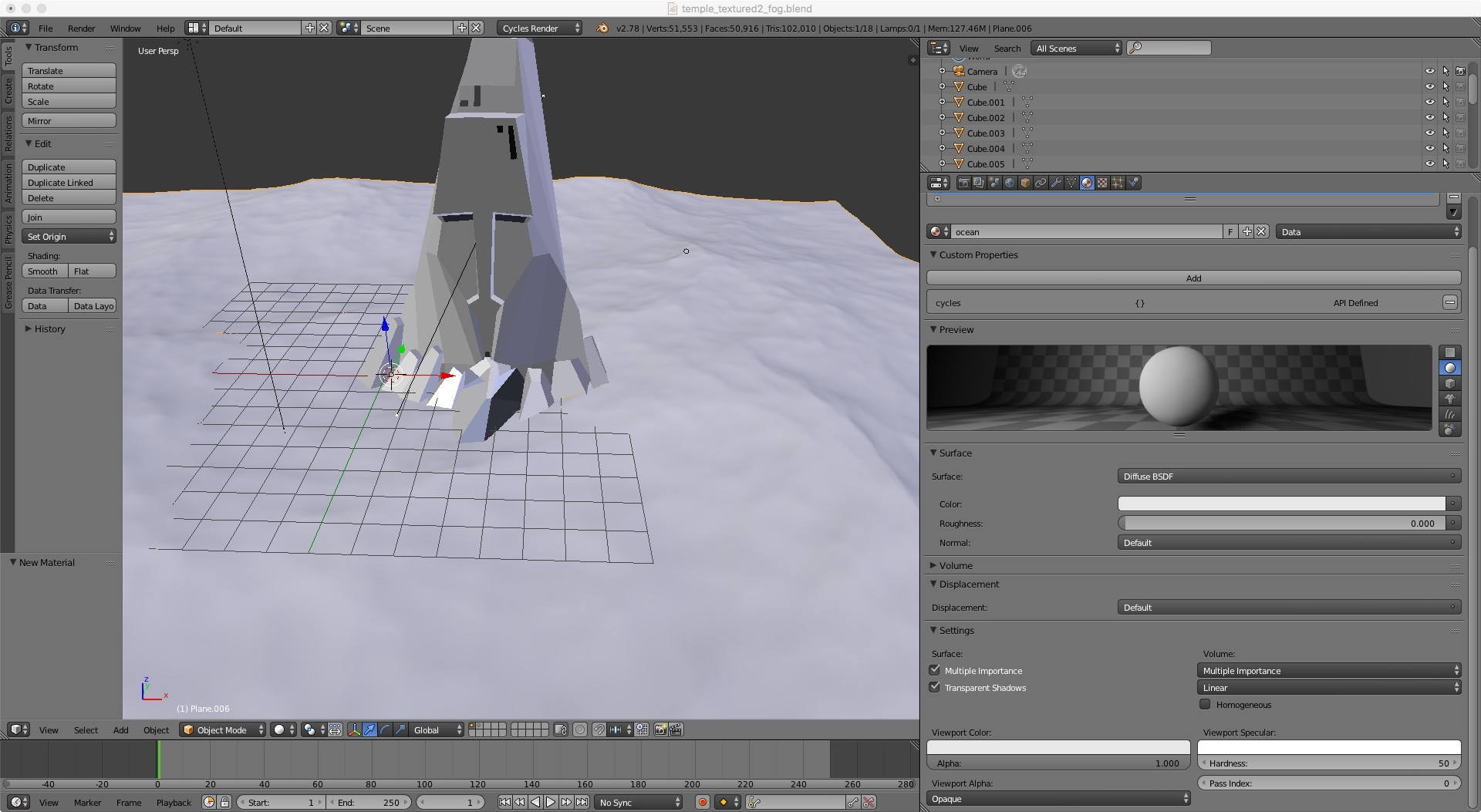Open the Select menu in the 3D view header
The height and width of the screenshot is (812, 1481).
click(85, 729)
